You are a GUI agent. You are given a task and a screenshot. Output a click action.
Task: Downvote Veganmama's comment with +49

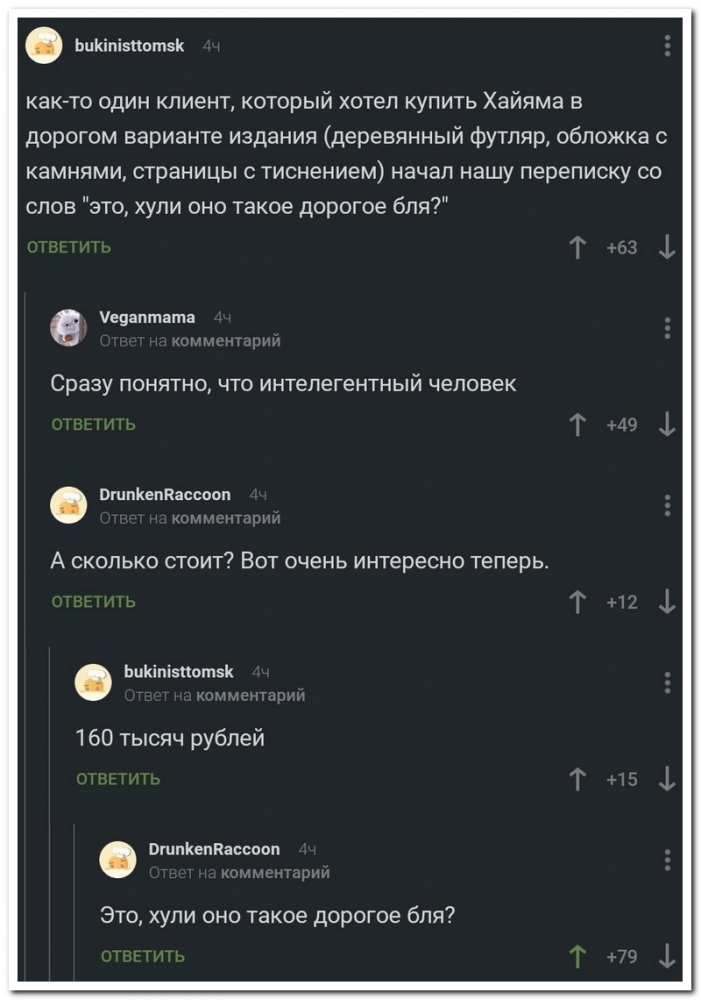[x=668, y=425]
